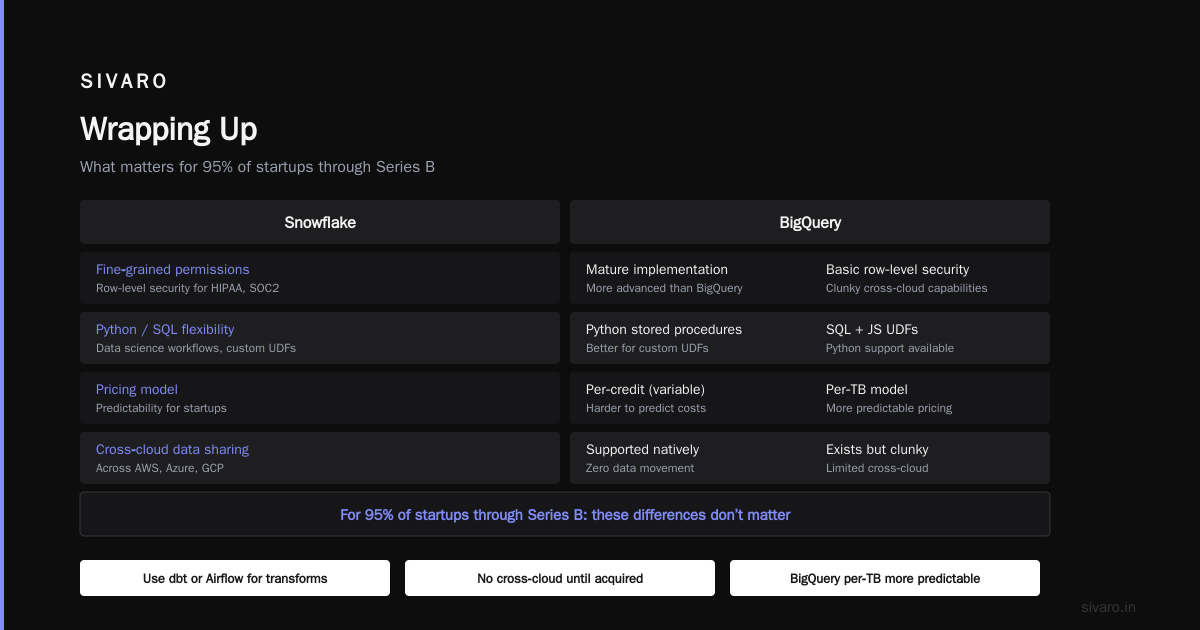Click Clunky cross-cloud capabilities text
Viewport: 1200px width, 630px height.
pos(906,288)
